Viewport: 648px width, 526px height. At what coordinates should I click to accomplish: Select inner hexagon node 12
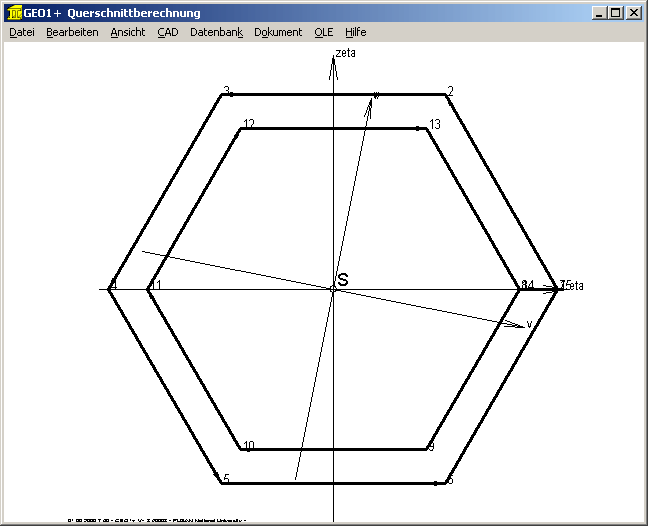pyautogui.click(x=241, y=128)
